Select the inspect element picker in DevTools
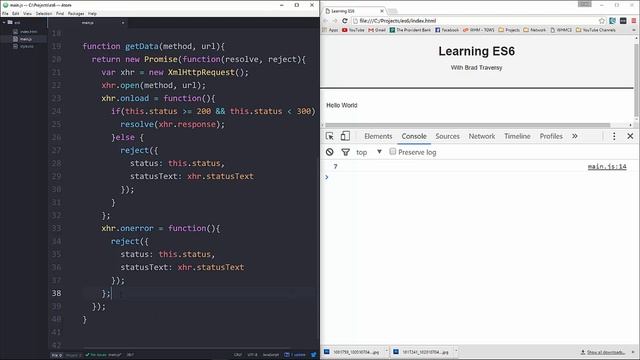Image resolution: width=640 pixels, height=360 pixels. pyautogui.click(x=329, y=136)
